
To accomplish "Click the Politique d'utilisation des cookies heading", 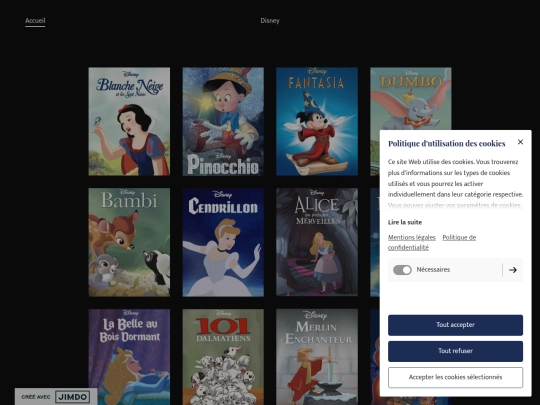I will tap(447, 144).
